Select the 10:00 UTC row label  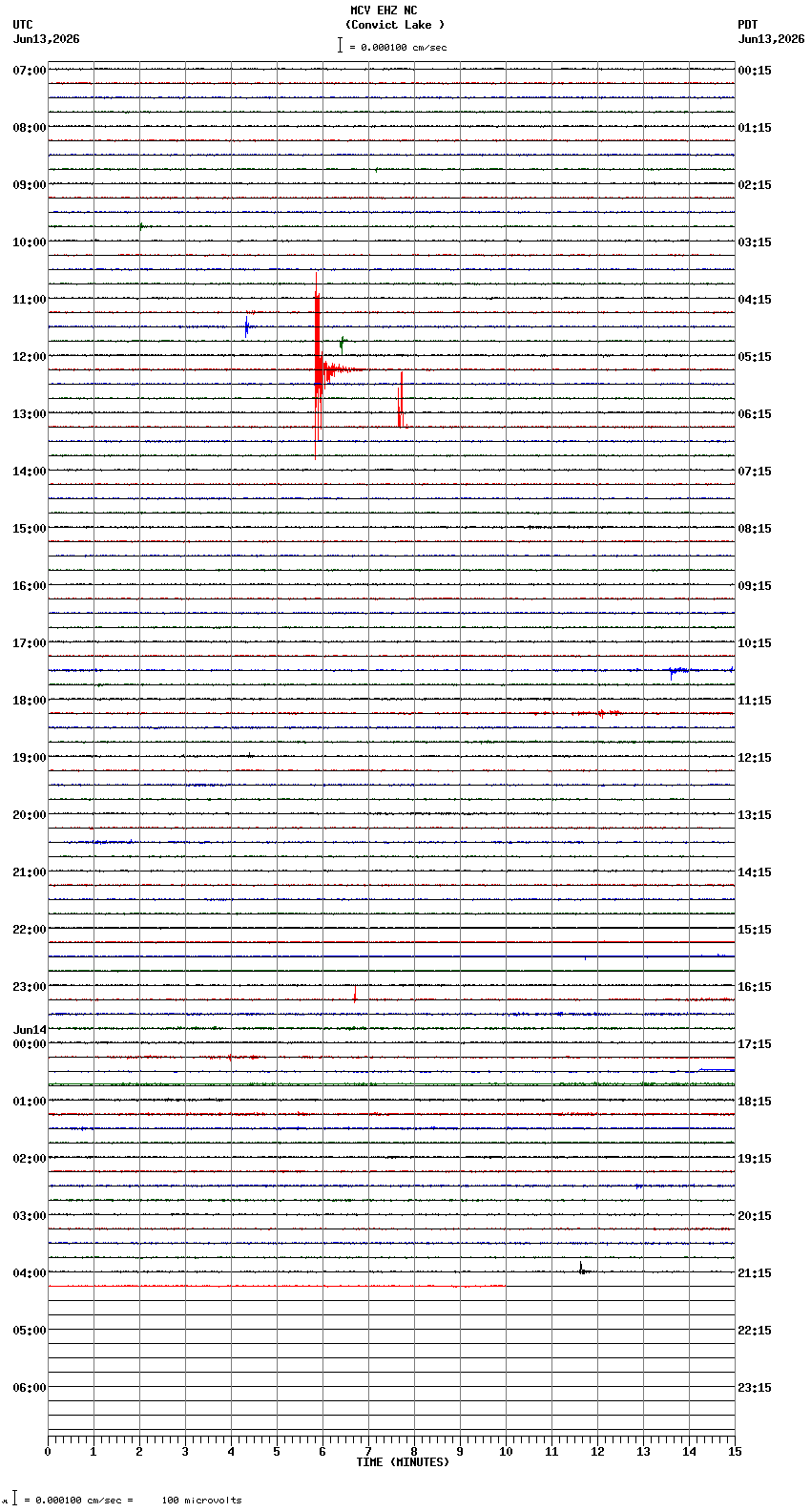[30, 242]
